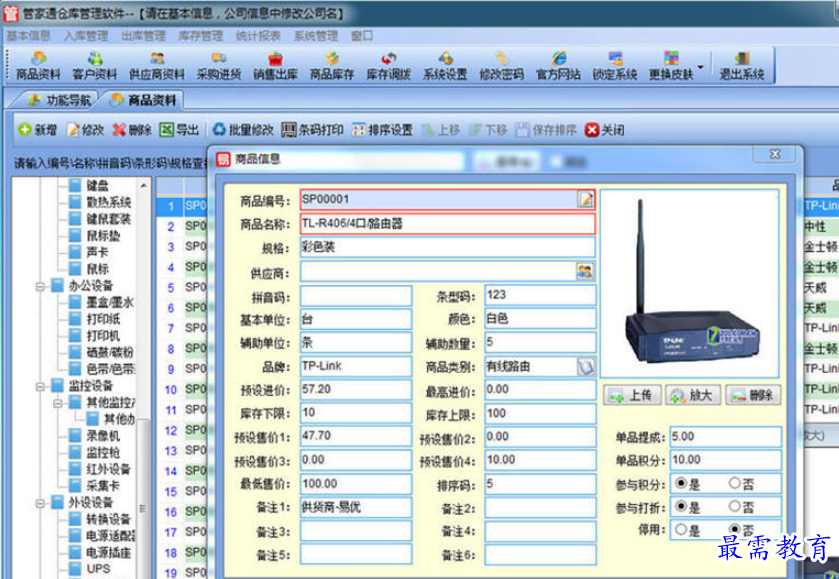Select 是 for 参与打折
The width and height of the screenshot is (839, 579).
[x=681, y=506]
